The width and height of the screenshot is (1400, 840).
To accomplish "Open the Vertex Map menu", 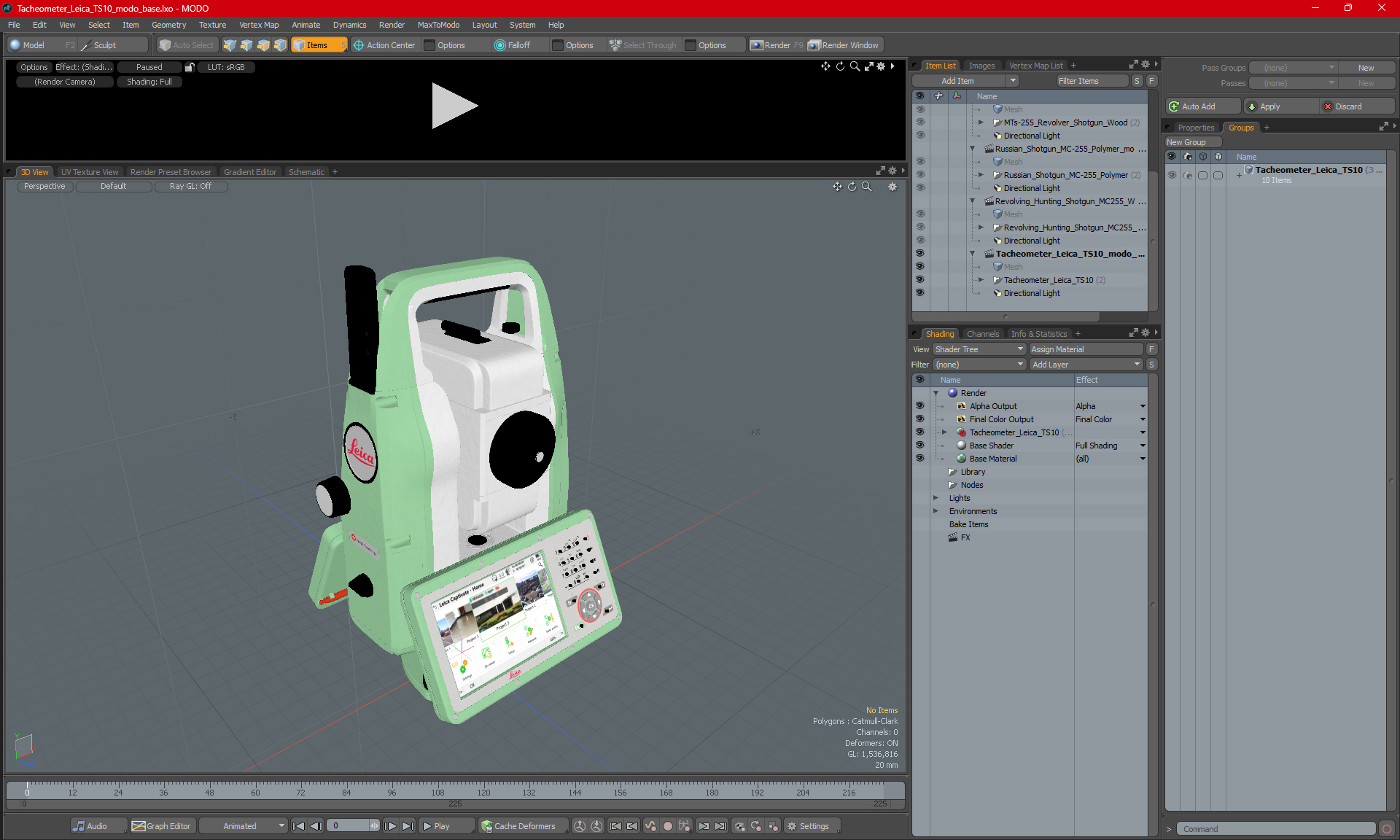I will [x=259, y=25].
